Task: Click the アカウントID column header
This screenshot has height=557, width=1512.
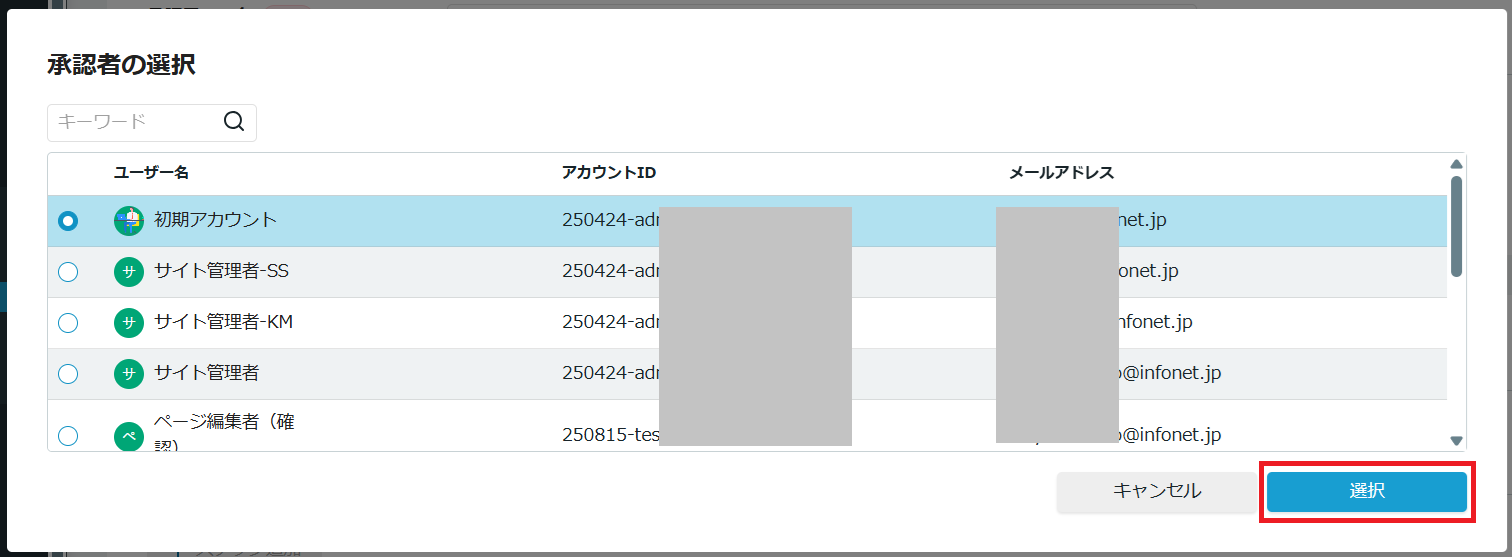Action: click(x=608, y=173)
